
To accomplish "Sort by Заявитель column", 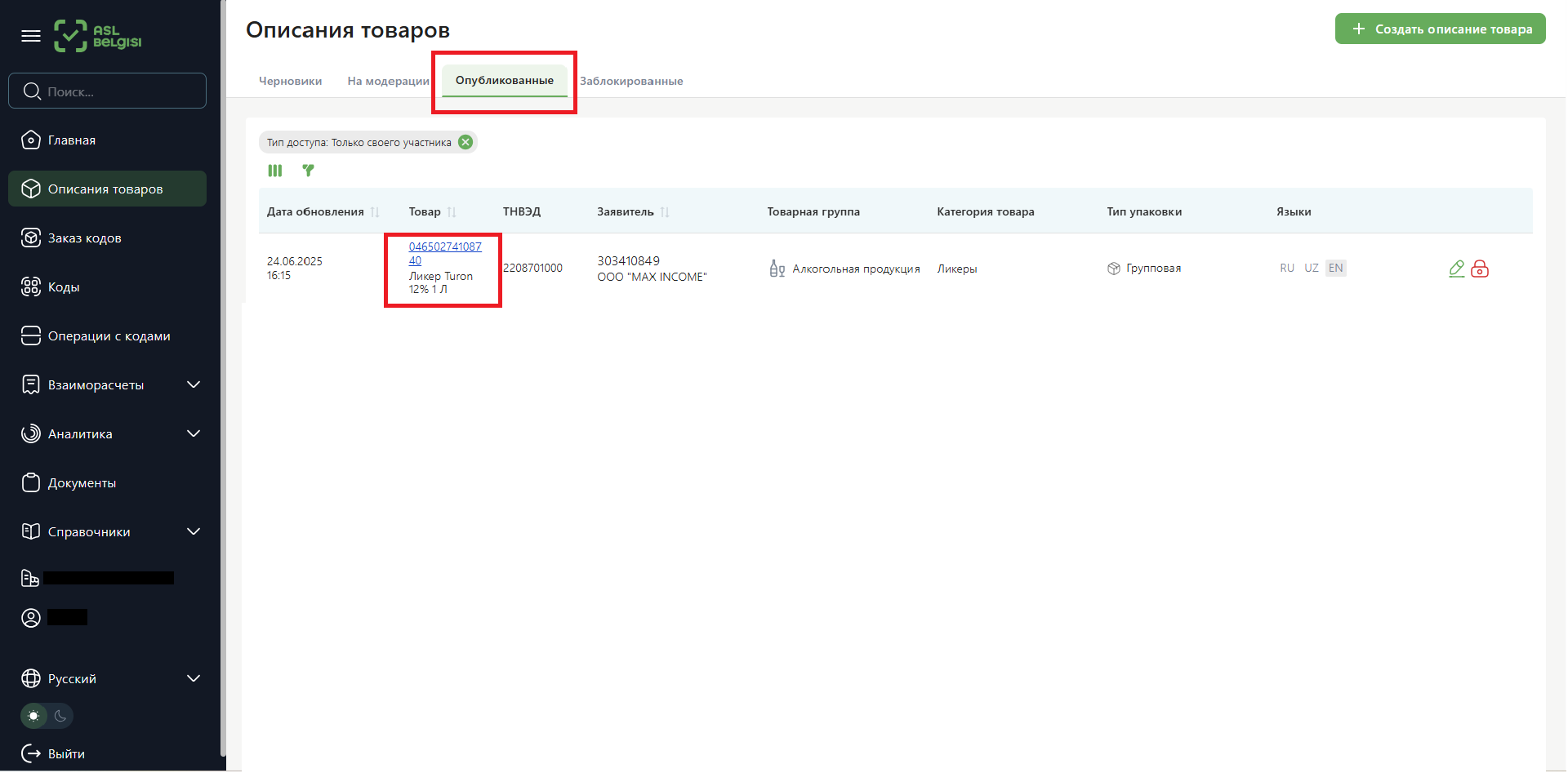I will [665, 212].
